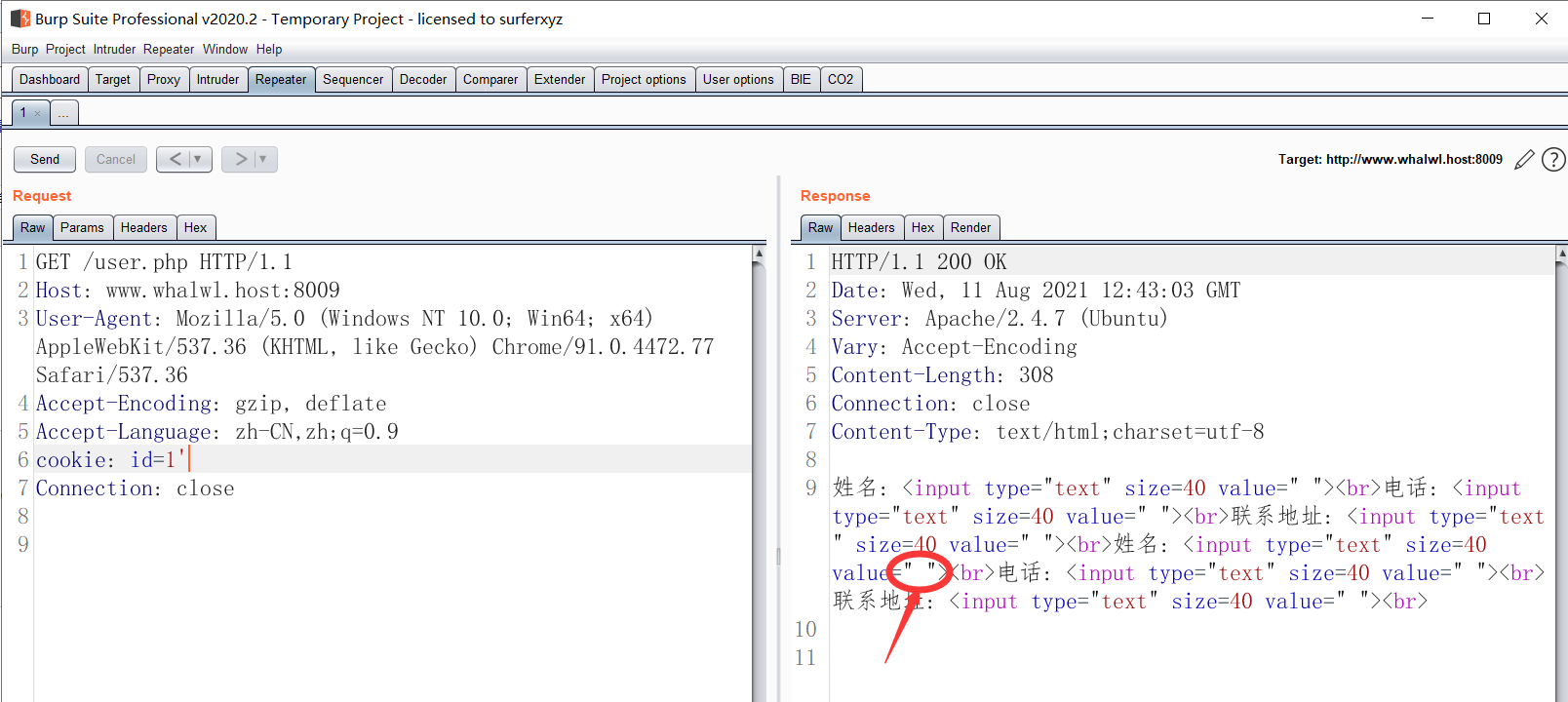Open the Repeater menu in menu bar
Screen dimensions: 1568x702
coord(169,49)
